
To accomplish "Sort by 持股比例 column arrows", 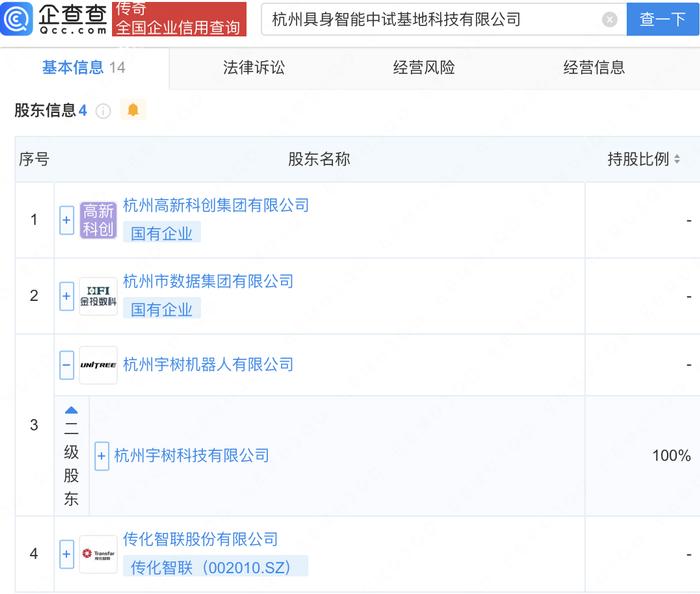I will point(677,159).
